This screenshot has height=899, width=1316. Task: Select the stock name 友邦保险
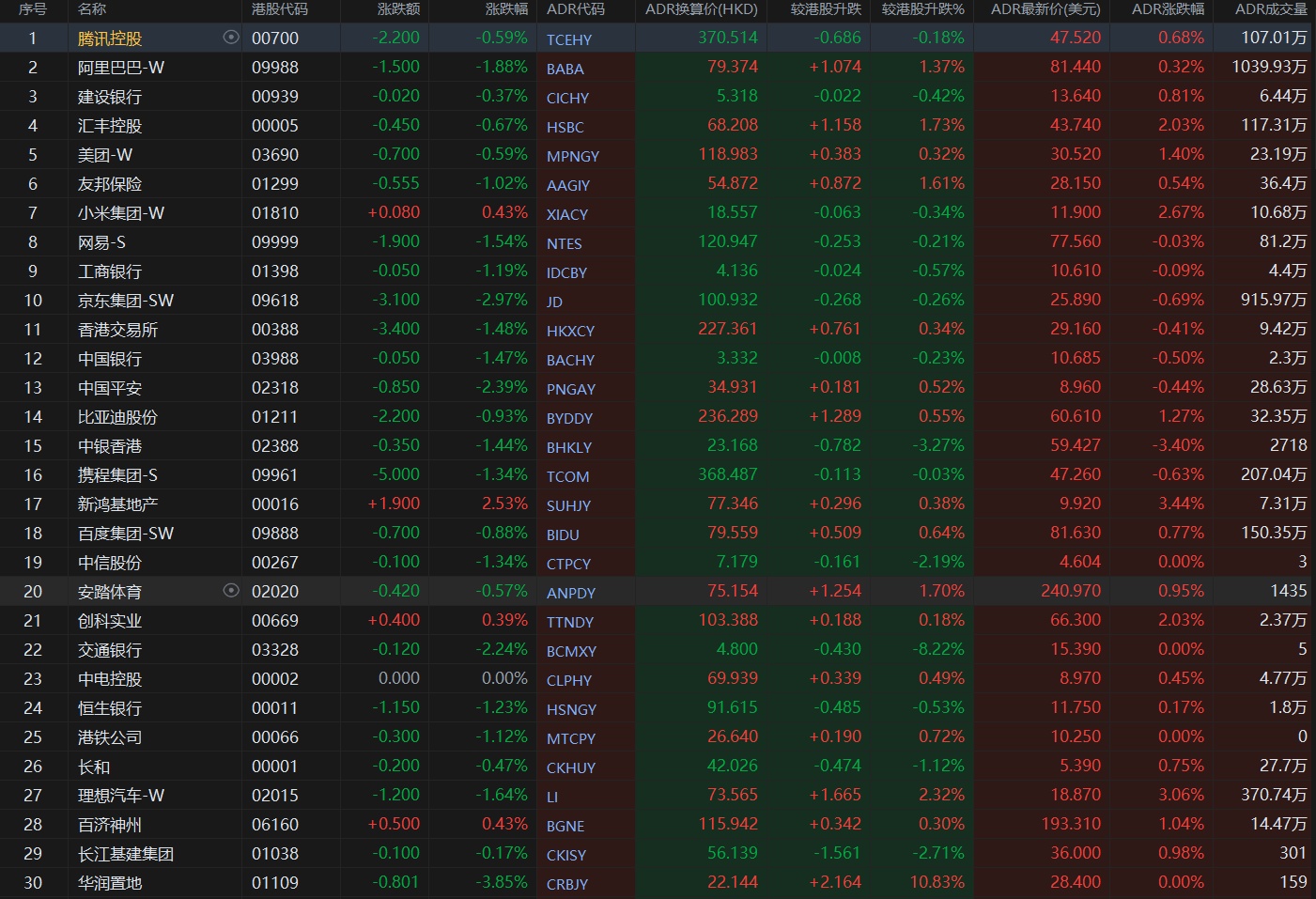click(110, 184)
